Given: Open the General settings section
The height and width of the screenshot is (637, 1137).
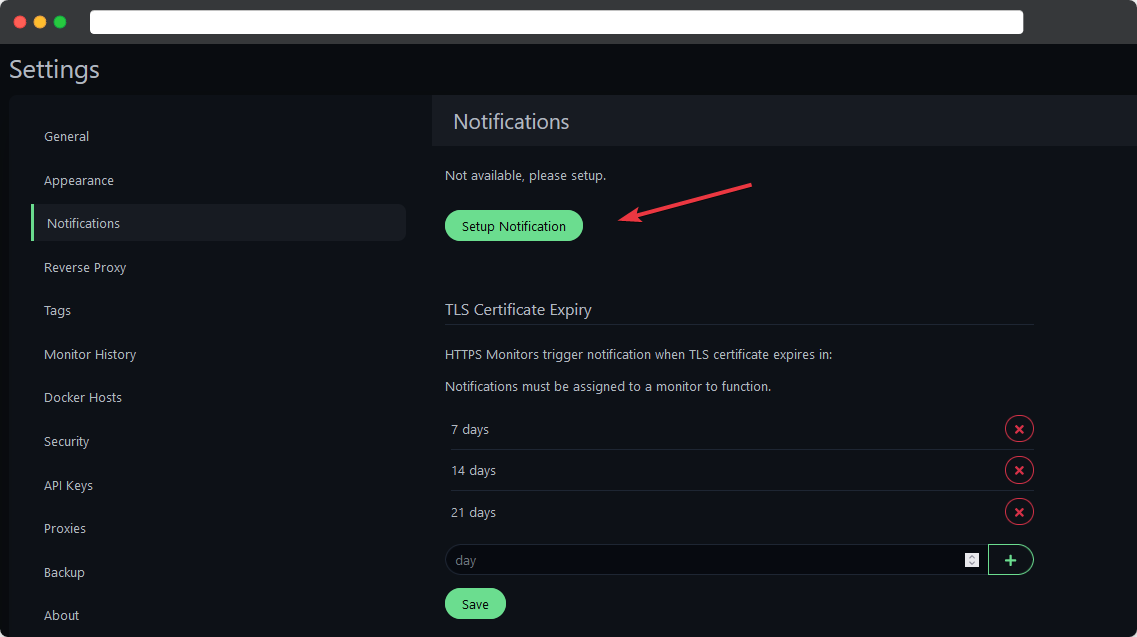Looking at the screenshot, I should point(66,136).
